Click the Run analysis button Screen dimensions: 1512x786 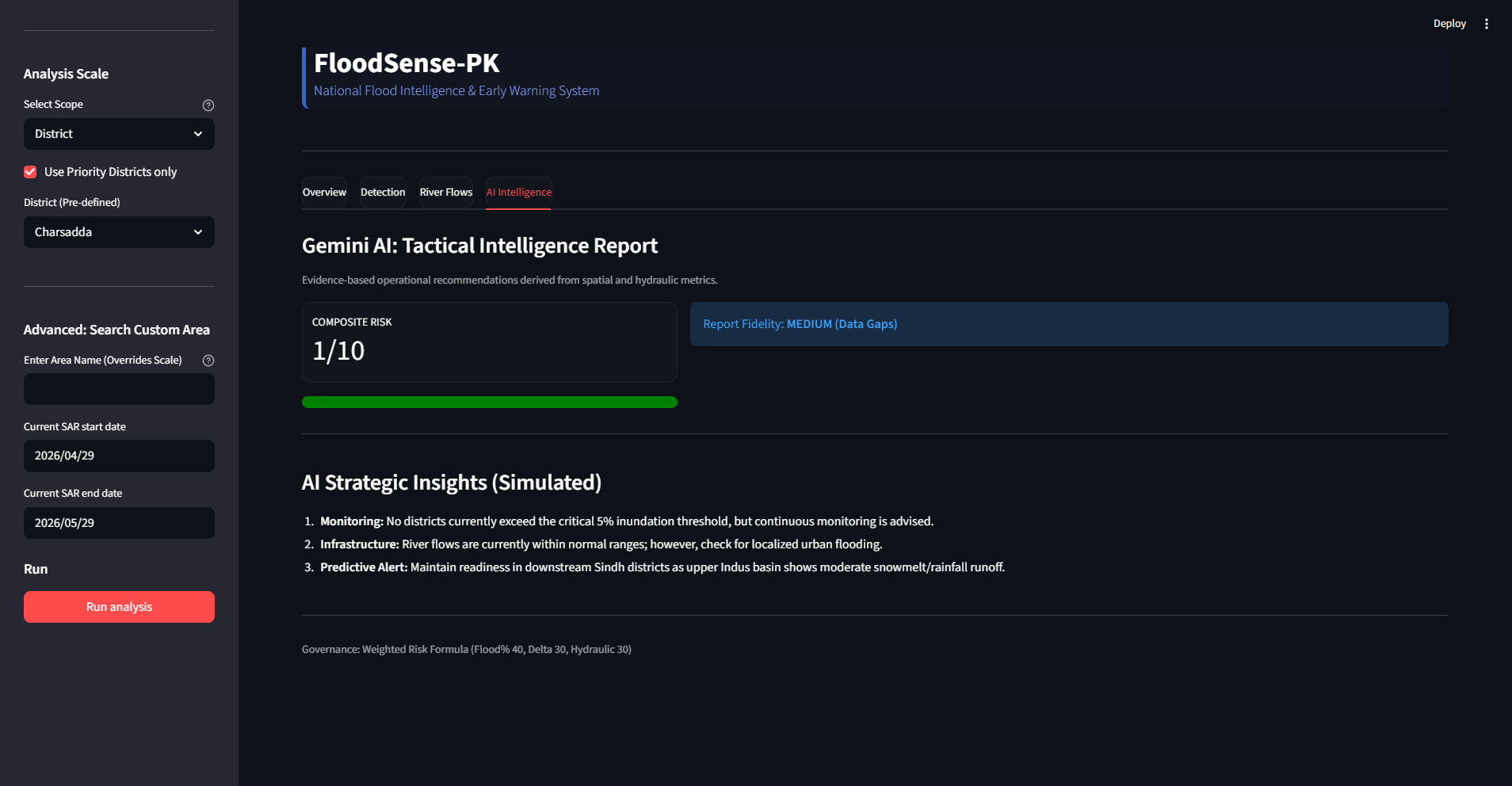point(119,607)
